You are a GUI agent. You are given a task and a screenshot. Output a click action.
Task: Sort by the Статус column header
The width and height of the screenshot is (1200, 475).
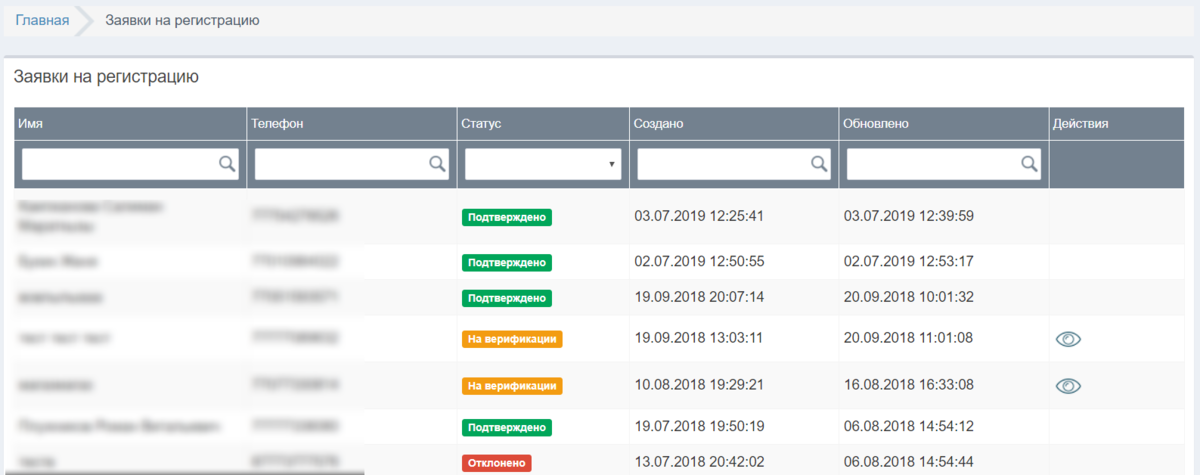click(481, 124)
